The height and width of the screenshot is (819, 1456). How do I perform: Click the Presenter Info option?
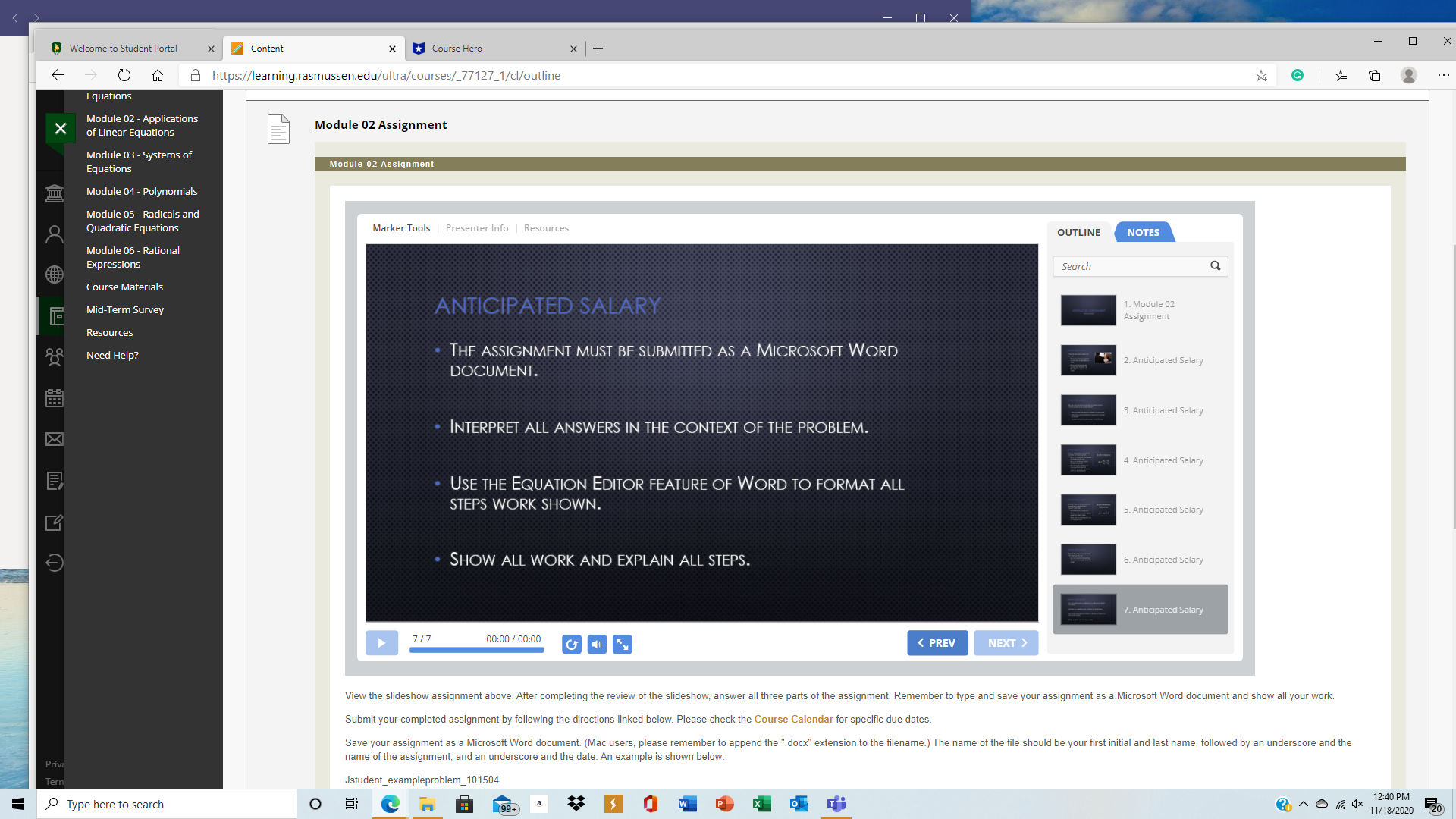[476, 228]
